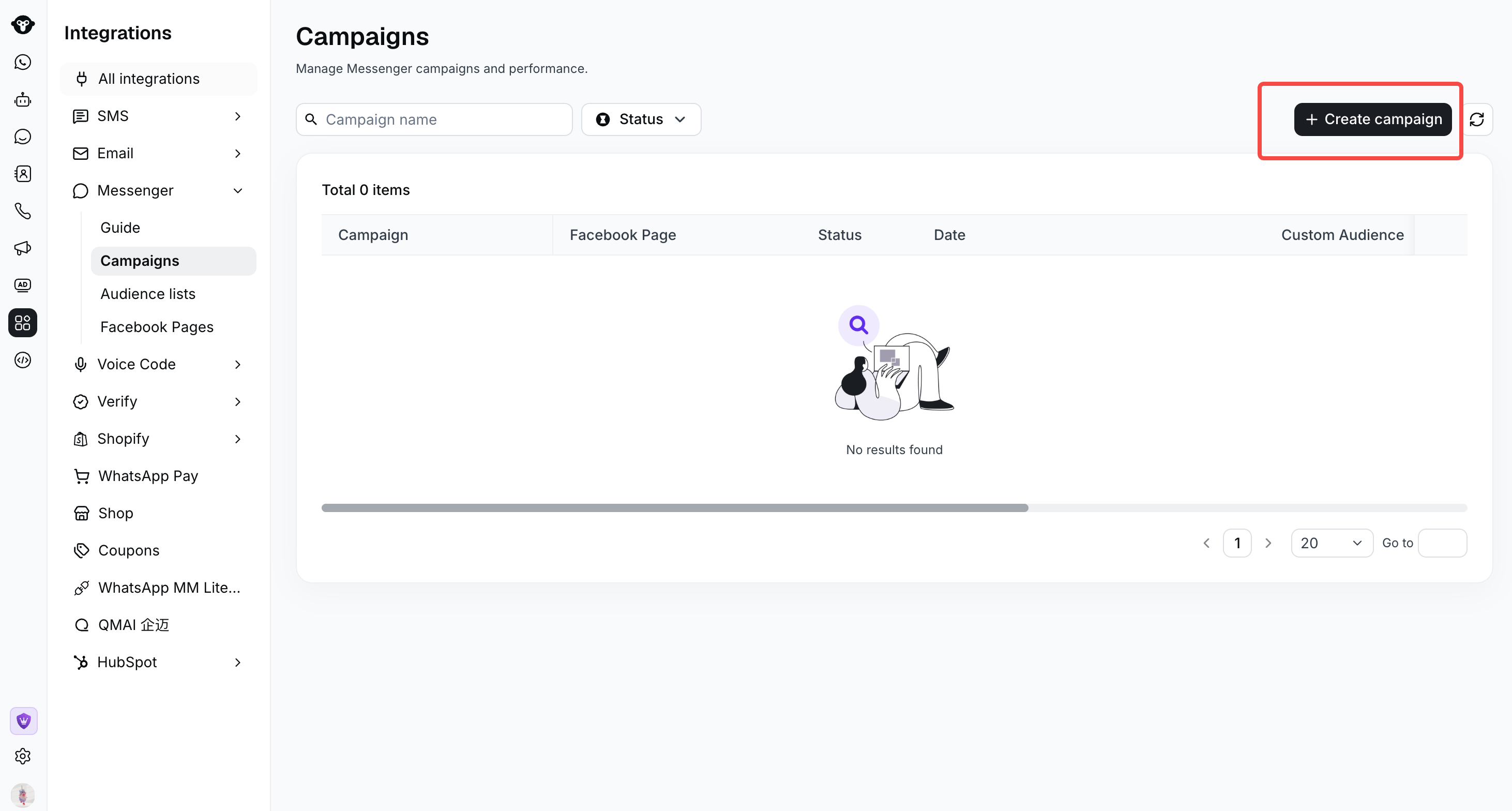The height and width of the screenshot is (811, 1512).
Task: Open the megaphone broadcast icon
Action: click(x=22, y=248)
